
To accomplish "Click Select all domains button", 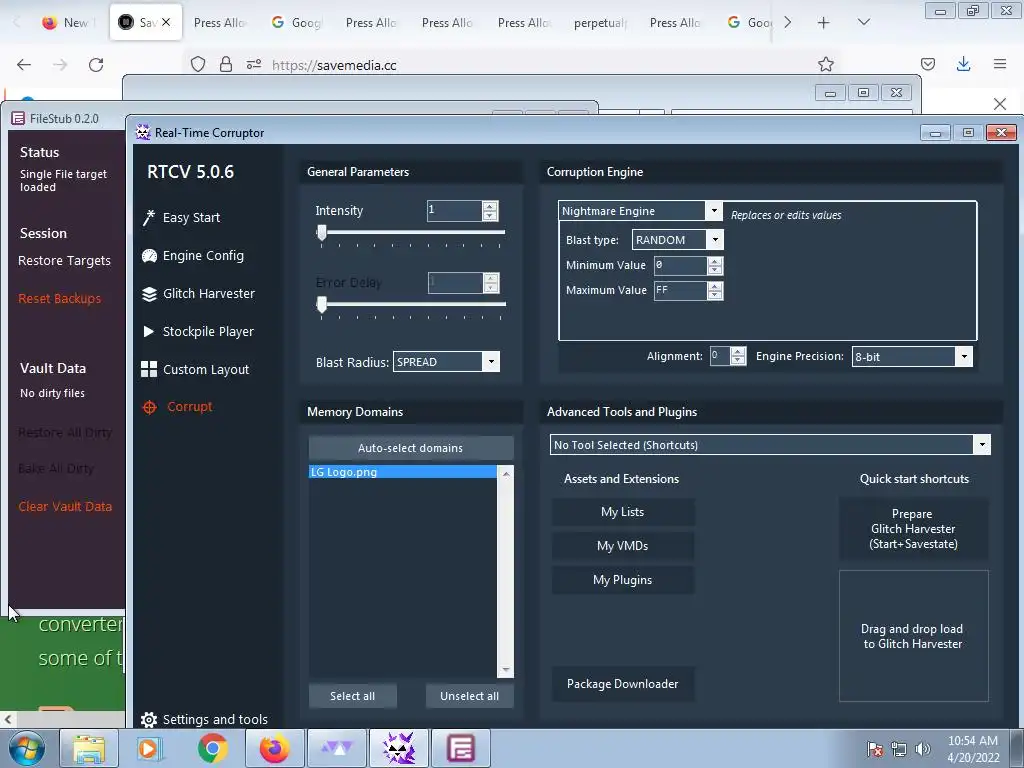I will pyautogui.click(x=353, y=696).
